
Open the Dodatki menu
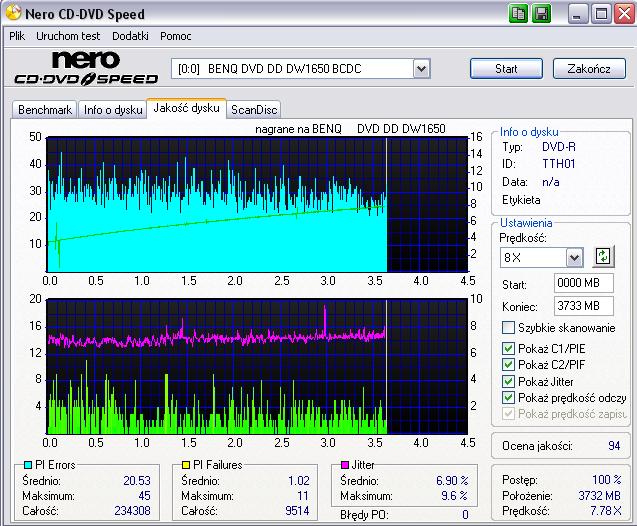pyautogui.click(x=130, y=36)
